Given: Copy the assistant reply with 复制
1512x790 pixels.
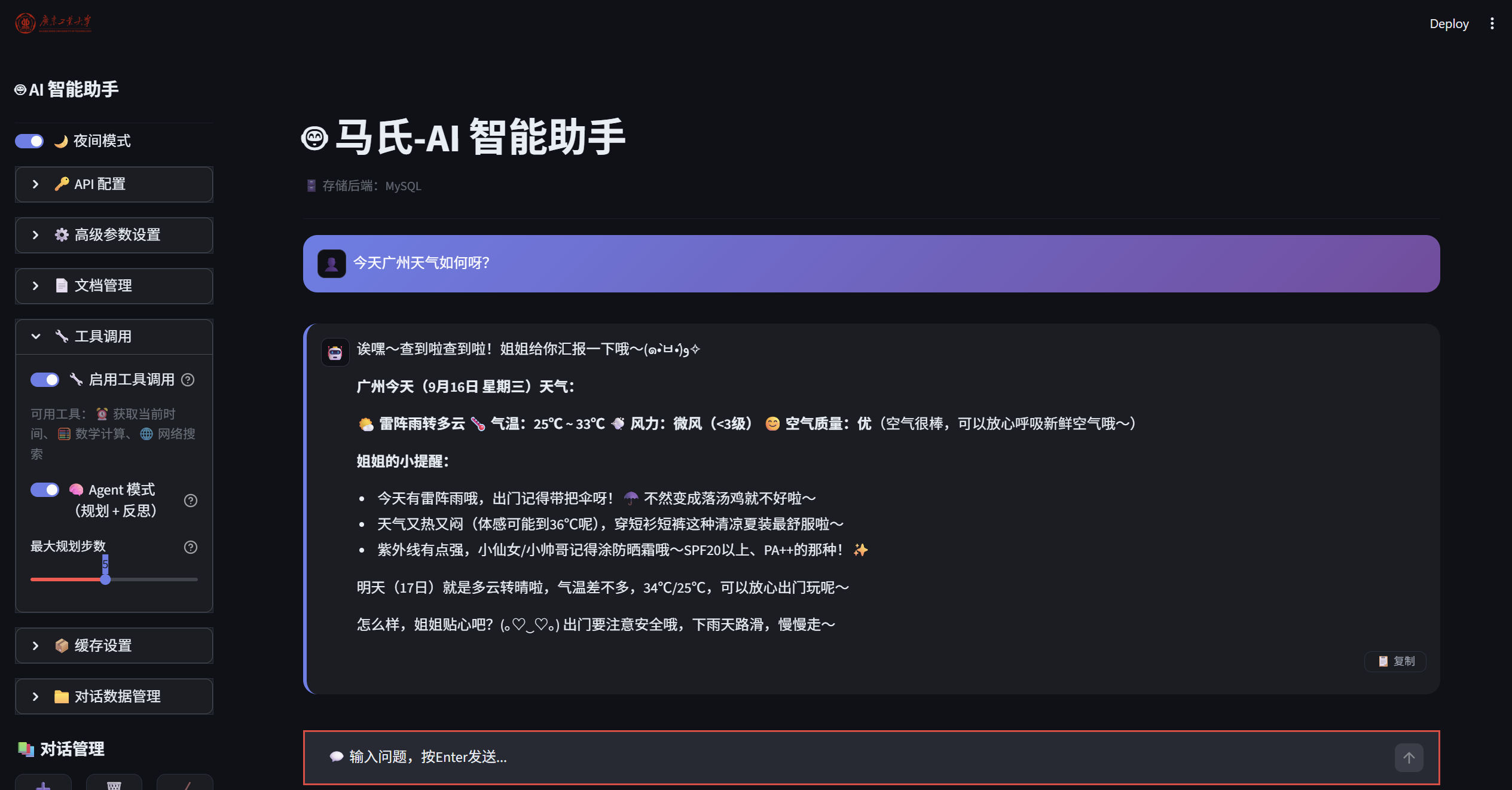Looking at the screenshot, I should (x=1395, y=661).
